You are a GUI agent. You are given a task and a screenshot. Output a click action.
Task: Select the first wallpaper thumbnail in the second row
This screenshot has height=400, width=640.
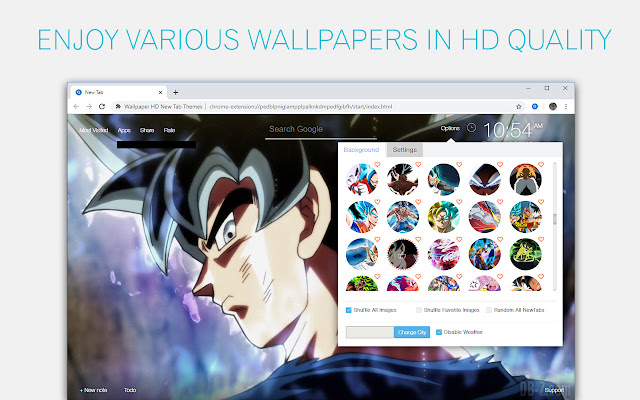[x=362, y=217]
